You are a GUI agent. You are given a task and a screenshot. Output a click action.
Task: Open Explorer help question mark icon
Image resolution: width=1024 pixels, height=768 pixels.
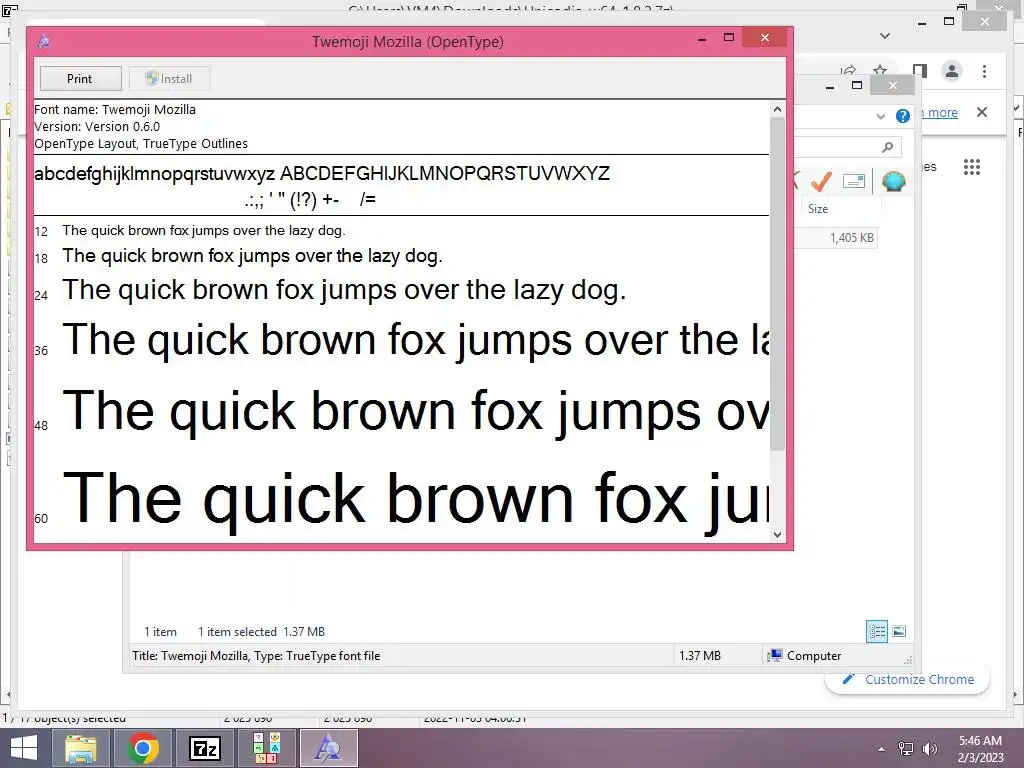click(x=903, y=116)
